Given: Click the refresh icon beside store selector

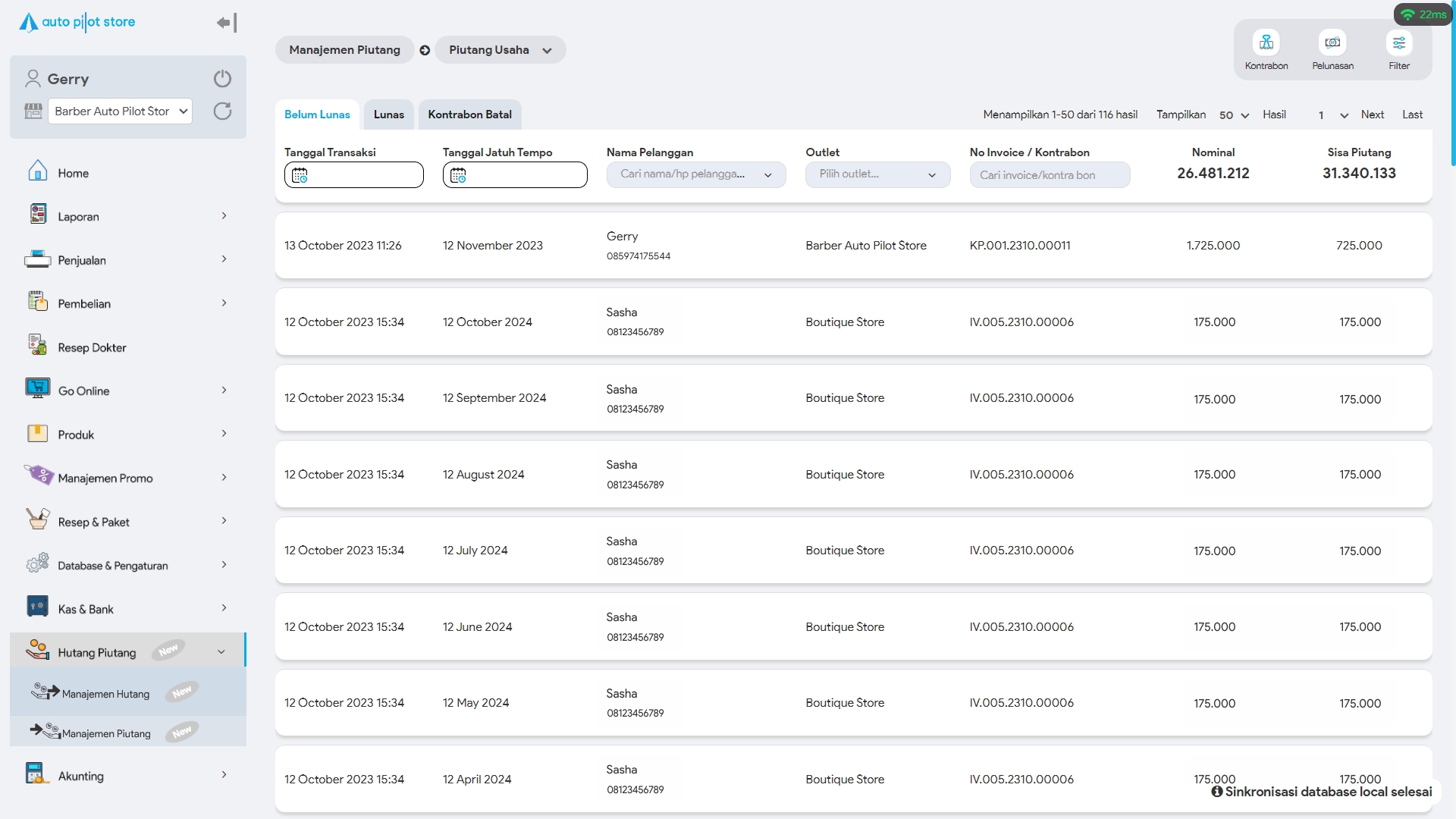Looking at the screenshot, I should (222, 111).
